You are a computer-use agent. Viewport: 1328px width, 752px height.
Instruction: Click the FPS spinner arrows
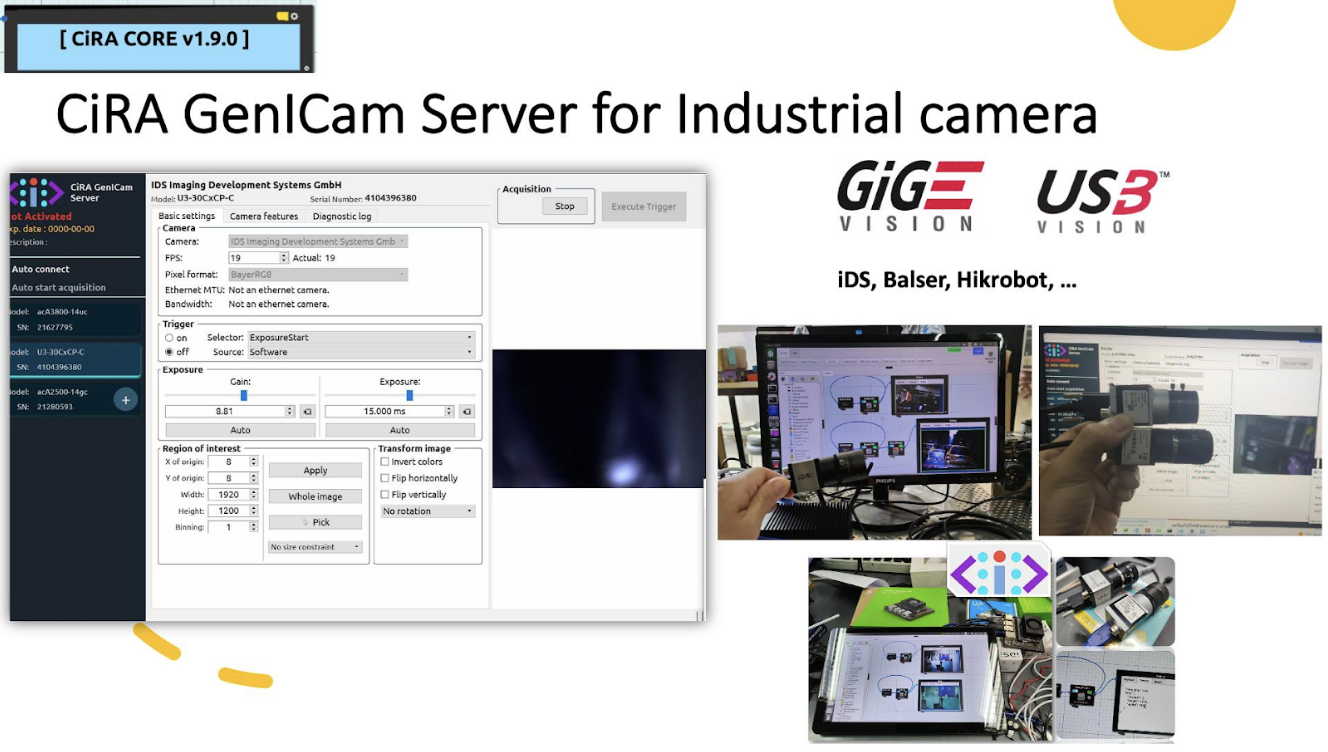(x=284, y=258)
